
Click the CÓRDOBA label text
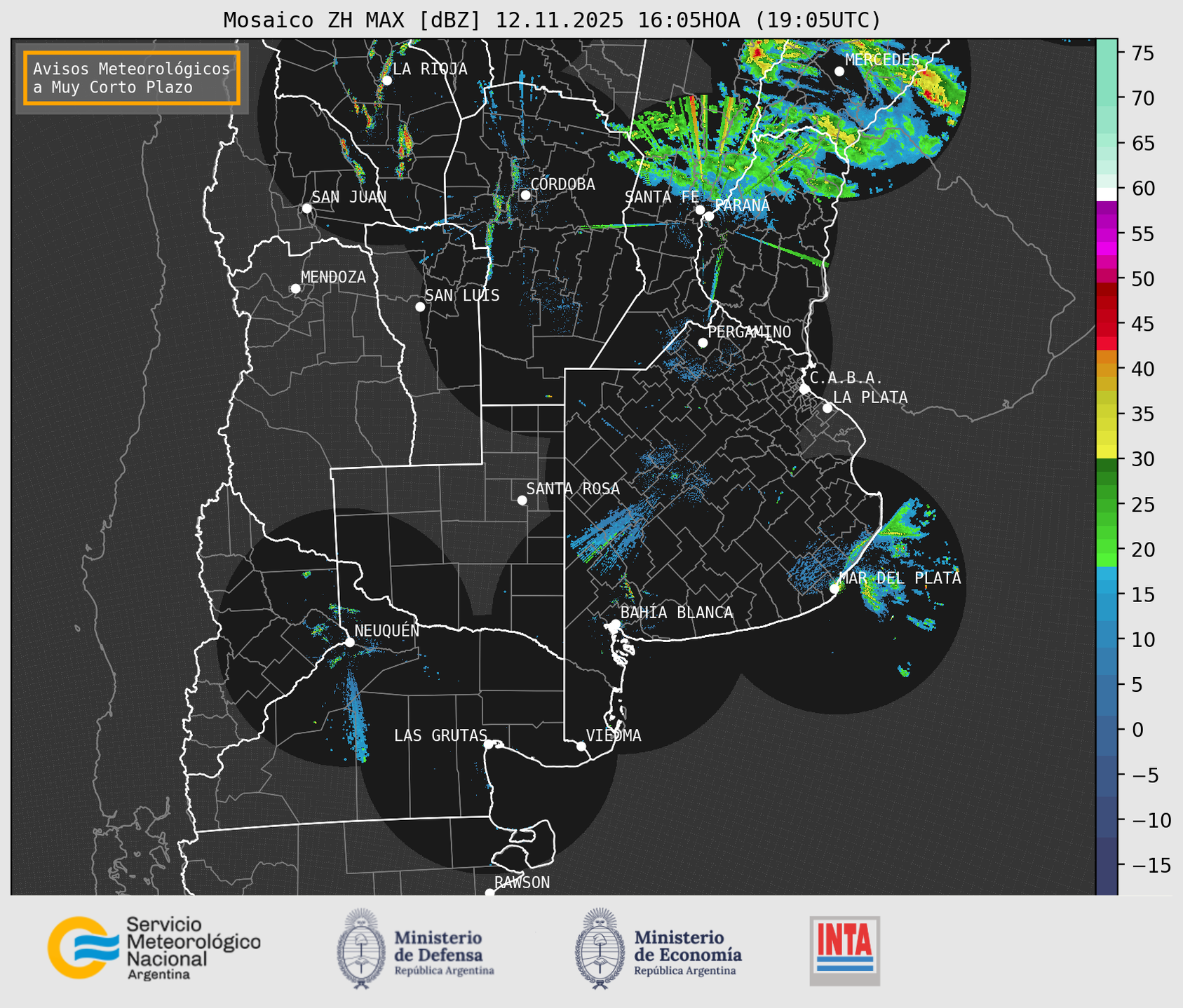click(563, 184)
